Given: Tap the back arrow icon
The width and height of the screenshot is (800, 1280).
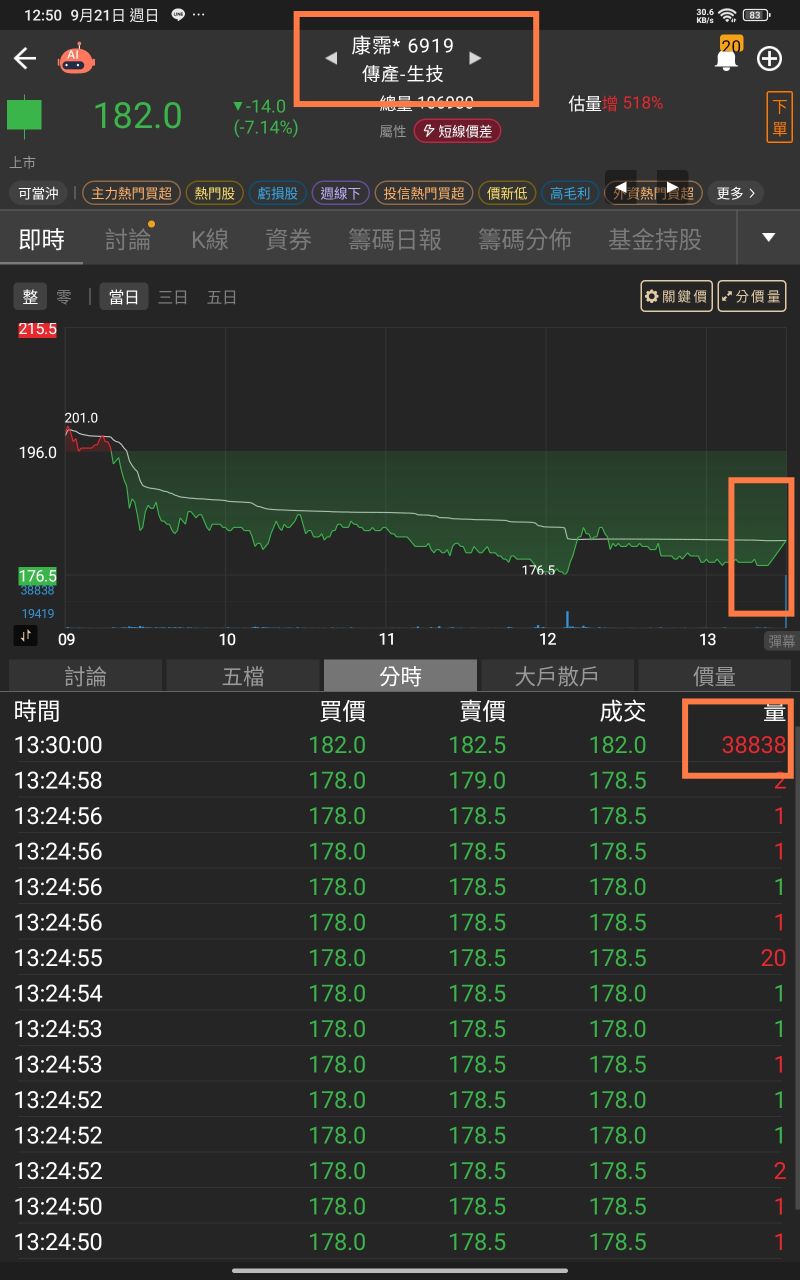Looking at the screenshot, I should coord(25,59).
